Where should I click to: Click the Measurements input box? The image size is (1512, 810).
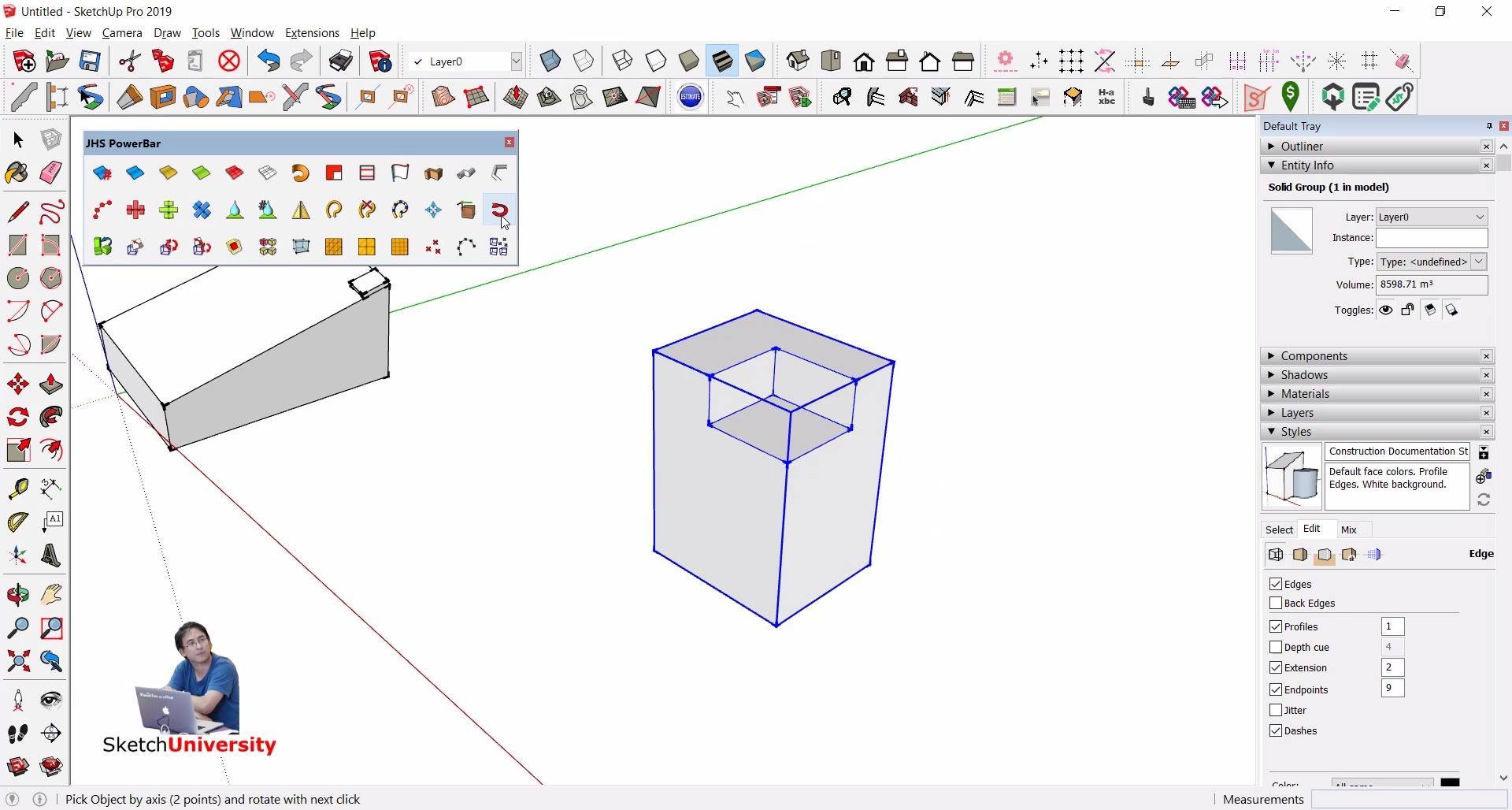1408,799
